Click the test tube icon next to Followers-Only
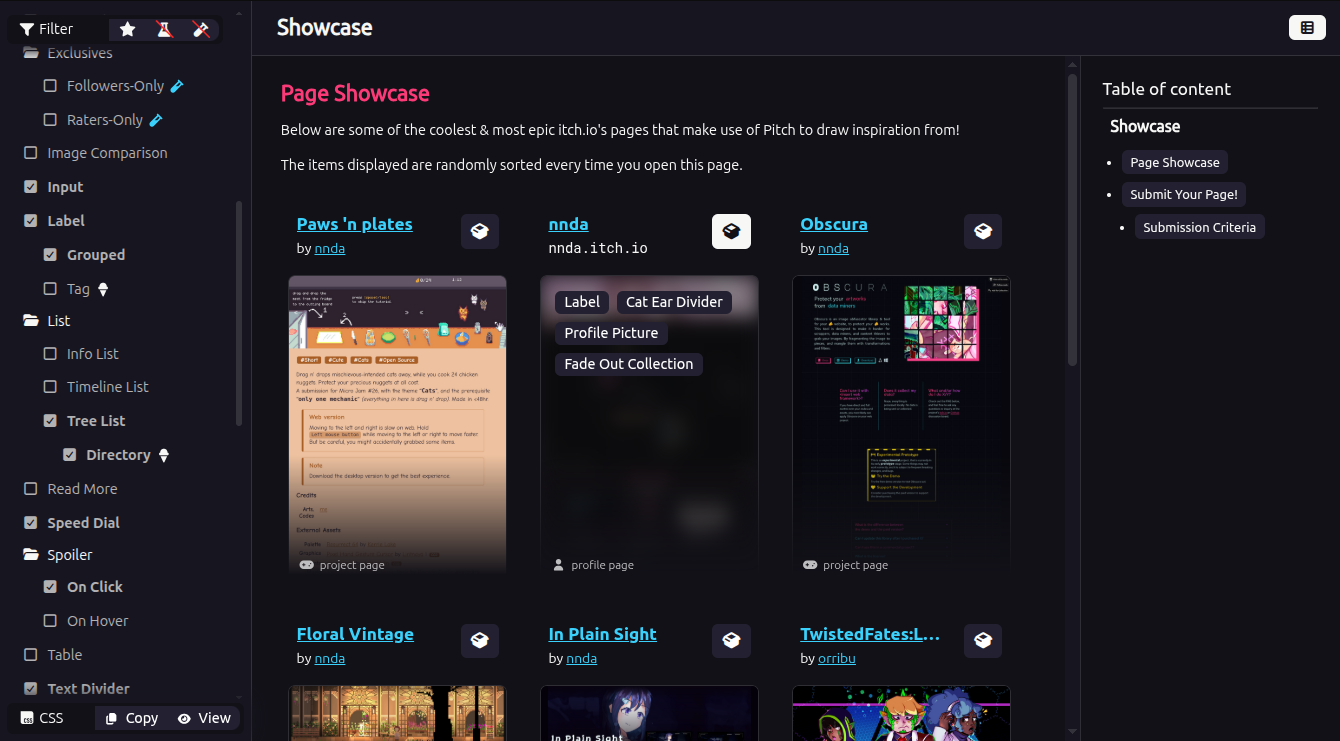This screenshot has width=1340, height=741. point(177,86)
